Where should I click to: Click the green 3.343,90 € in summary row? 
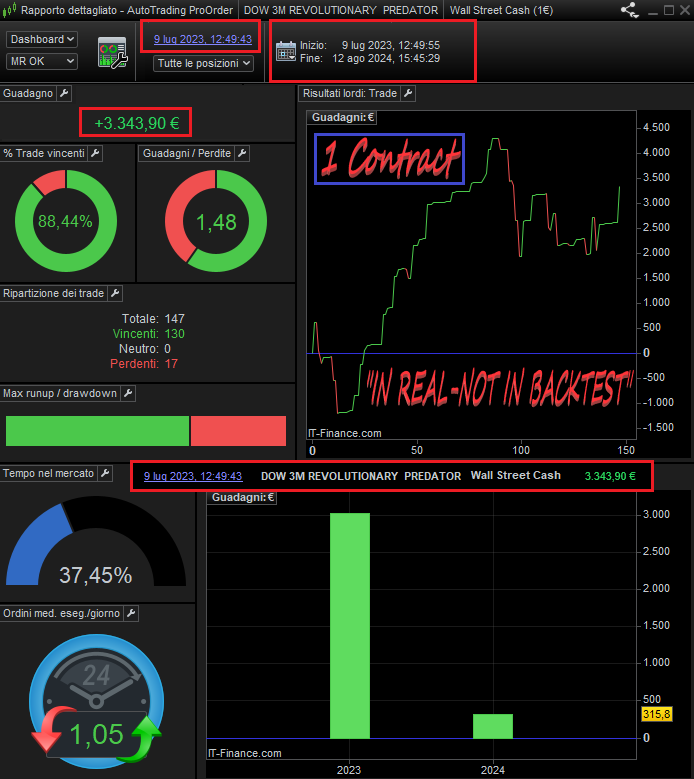click(610, 476)
